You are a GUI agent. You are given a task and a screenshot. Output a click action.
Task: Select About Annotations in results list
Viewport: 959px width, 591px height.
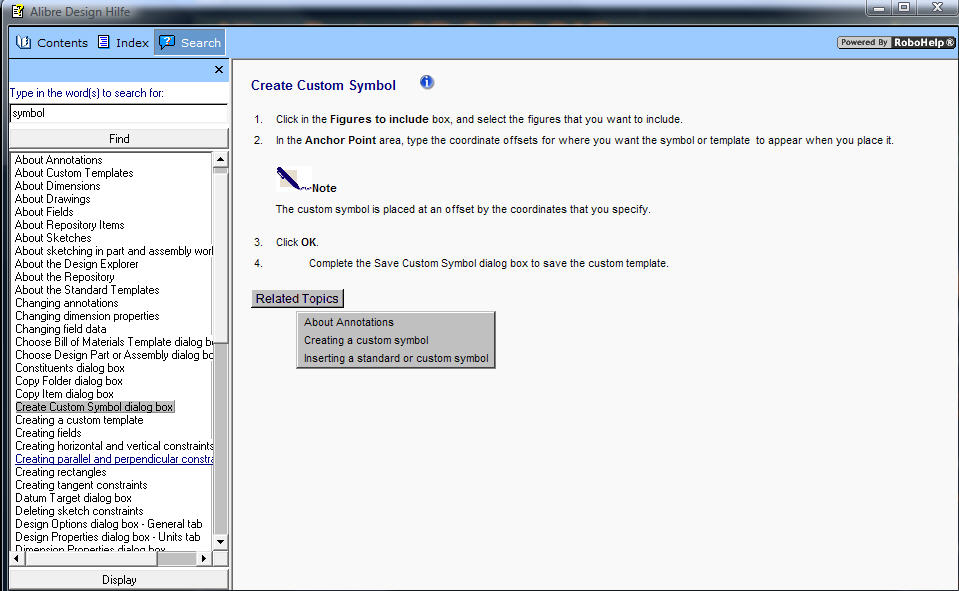(x=59, y=160)
